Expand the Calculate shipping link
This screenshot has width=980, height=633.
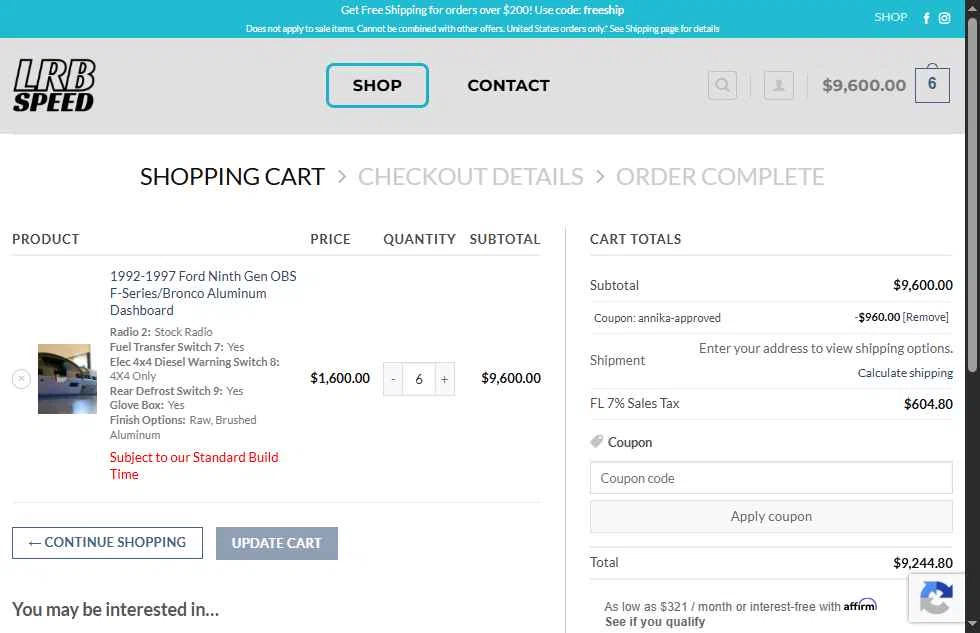tap(905, 373)
